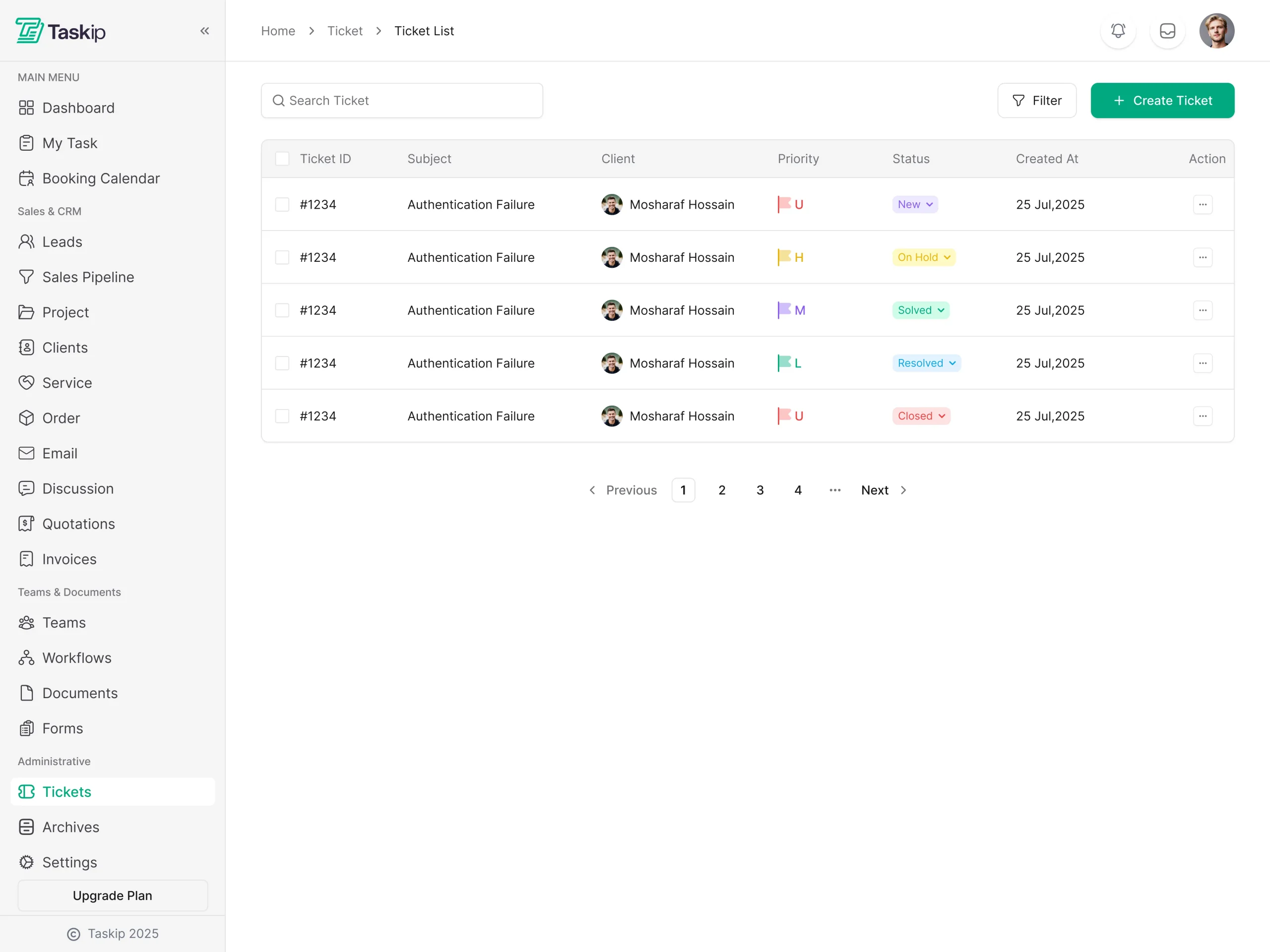Open the New status dropdown
The image size is (1270, 952).
[x=915, y=204]
